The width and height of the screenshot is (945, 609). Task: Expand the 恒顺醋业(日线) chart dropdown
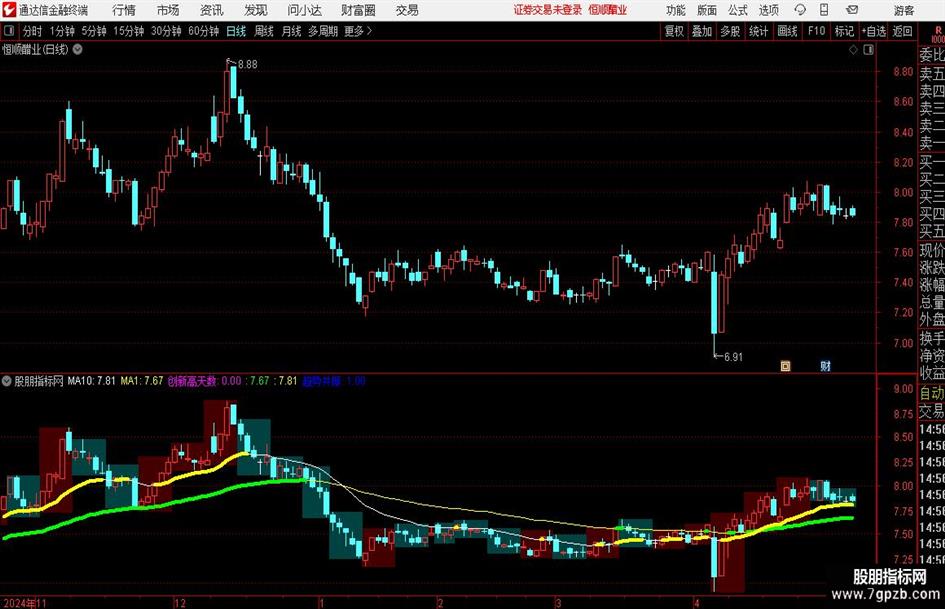pos(78,49)
